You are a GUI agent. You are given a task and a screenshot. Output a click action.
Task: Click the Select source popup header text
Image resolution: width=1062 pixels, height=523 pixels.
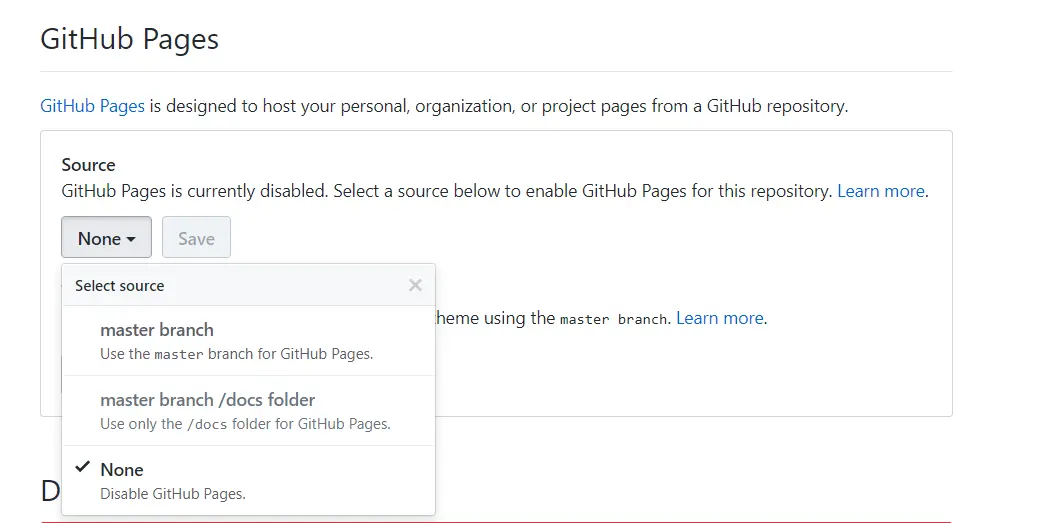120,285
